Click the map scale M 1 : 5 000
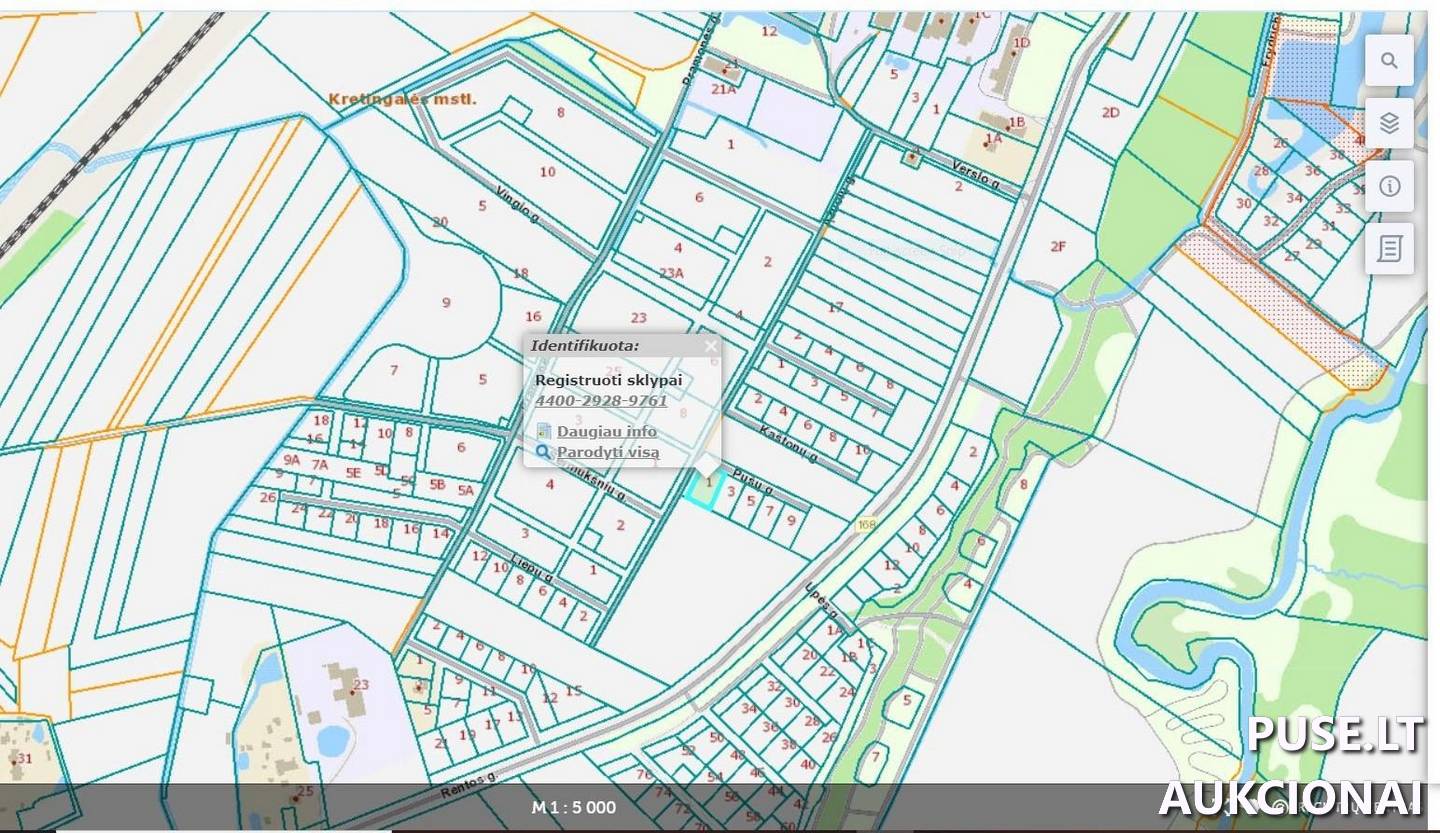 pyautogui.click(x=574, y=807)
